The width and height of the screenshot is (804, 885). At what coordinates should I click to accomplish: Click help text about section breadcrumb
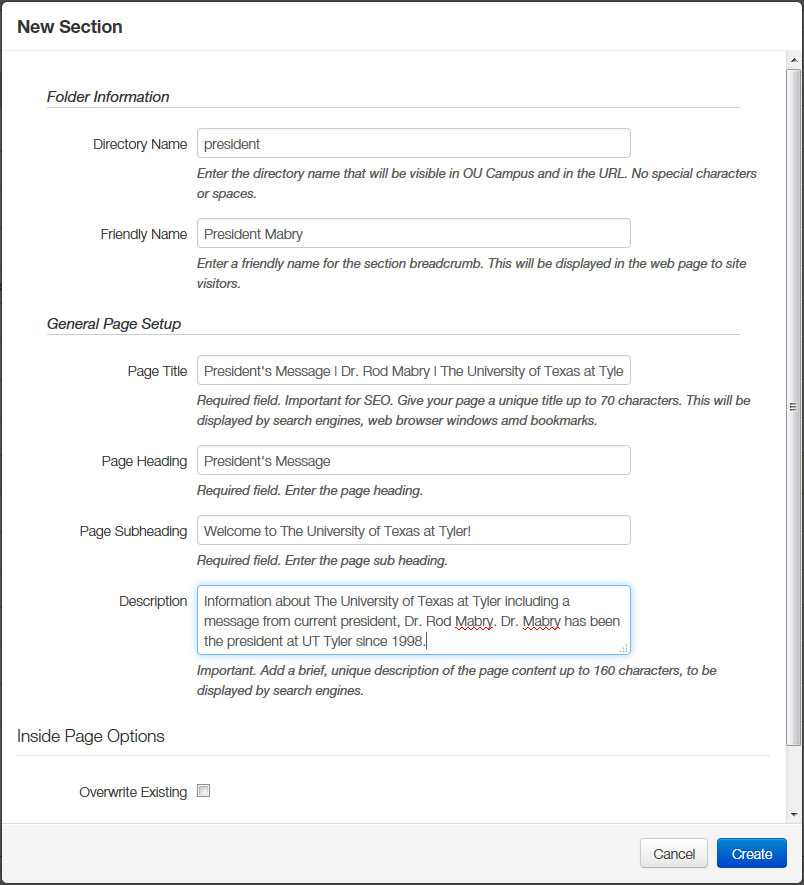(x=471, y=273)
